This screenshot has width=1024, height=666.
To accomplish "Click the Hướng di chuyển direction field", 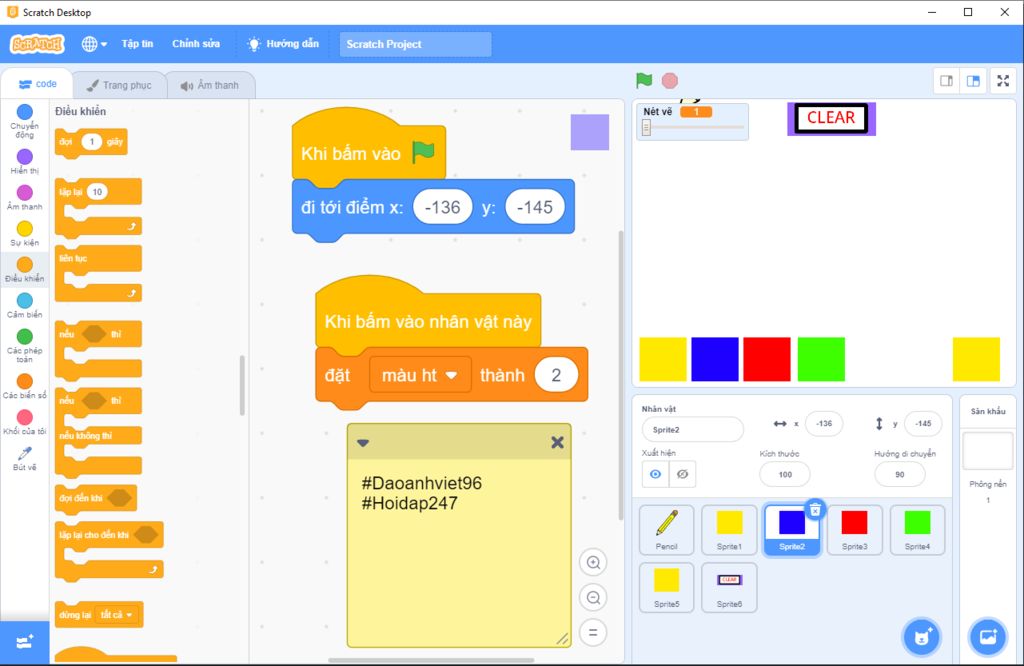I will tap(899, 474).
